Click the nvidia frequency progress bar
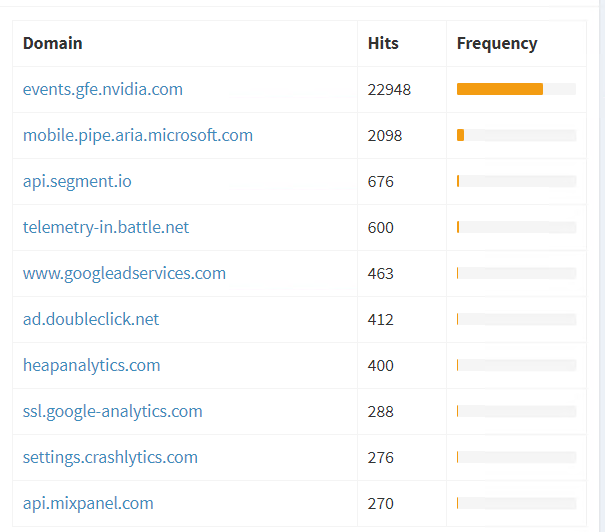The image size is (605, 532). tap(516, 89)
